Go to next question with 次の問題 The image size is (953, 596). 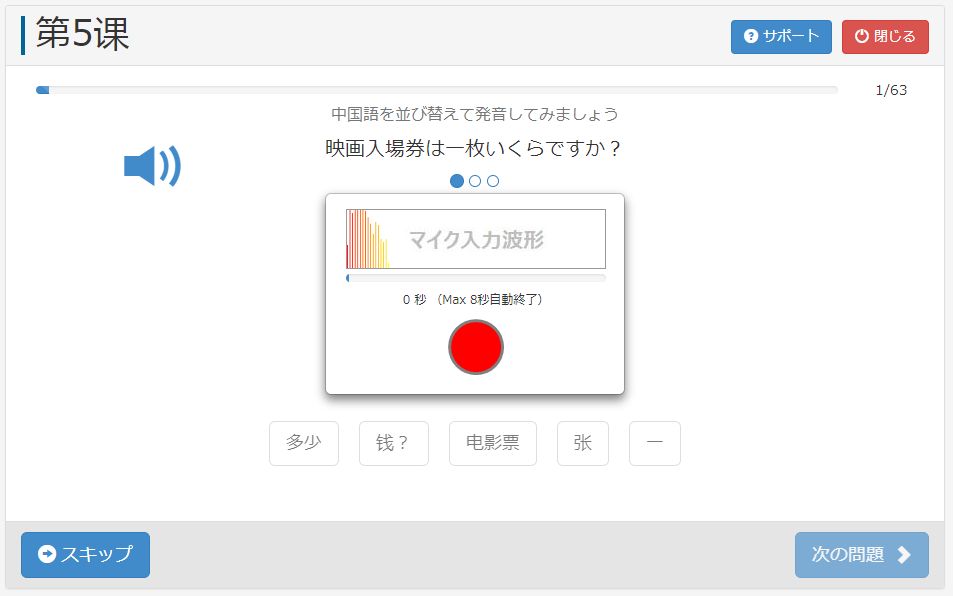861,555
